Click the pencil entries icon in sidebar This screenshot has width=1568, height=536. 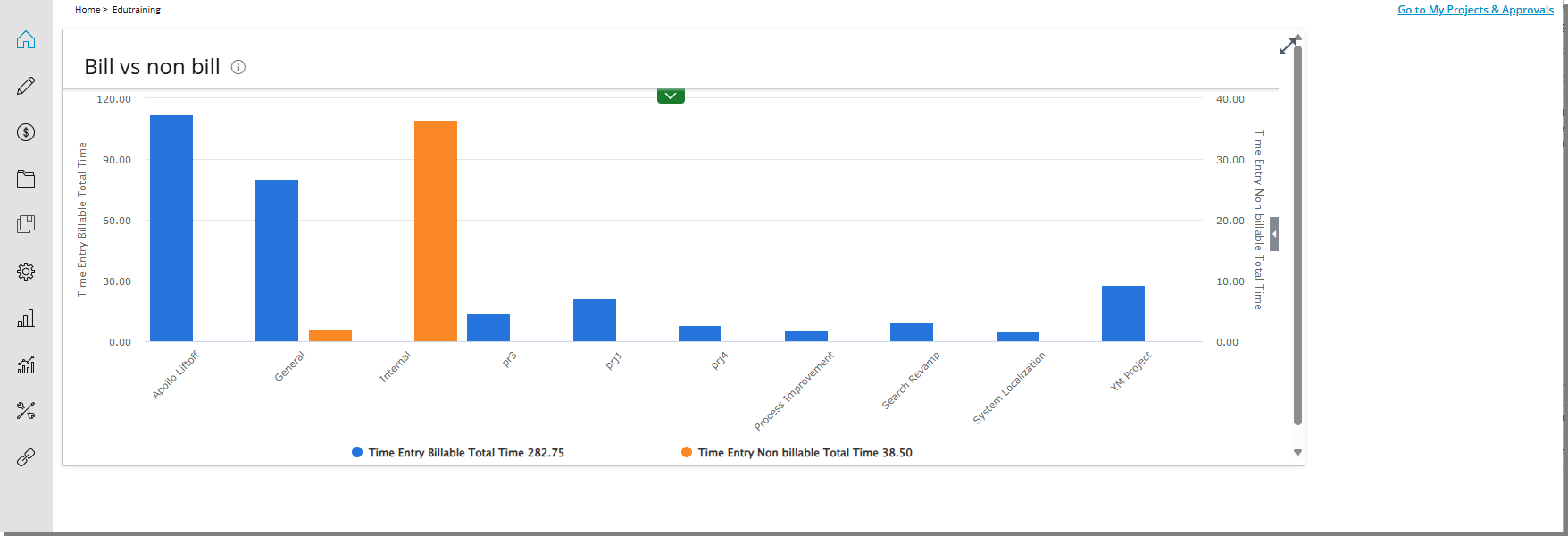coord(26,86)
